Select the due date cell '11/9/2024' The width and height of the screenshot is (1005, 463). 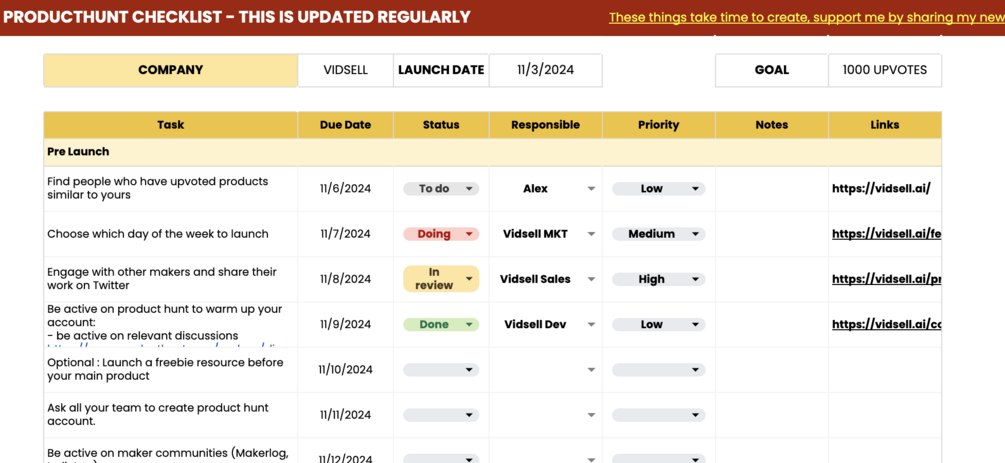tap(345, 324)
